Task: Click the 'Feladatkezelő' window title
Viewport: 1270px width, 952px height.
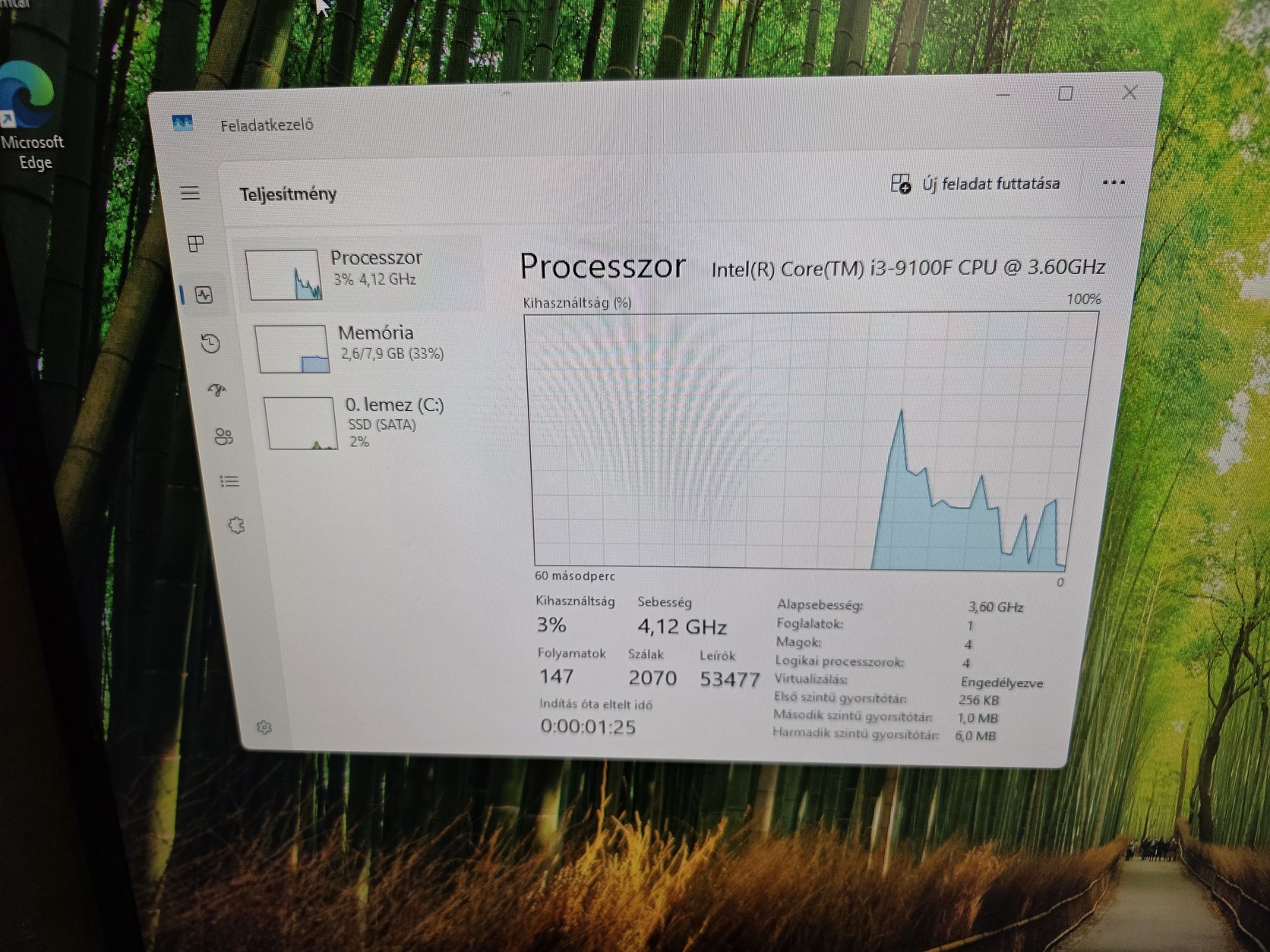Action: 267,125
